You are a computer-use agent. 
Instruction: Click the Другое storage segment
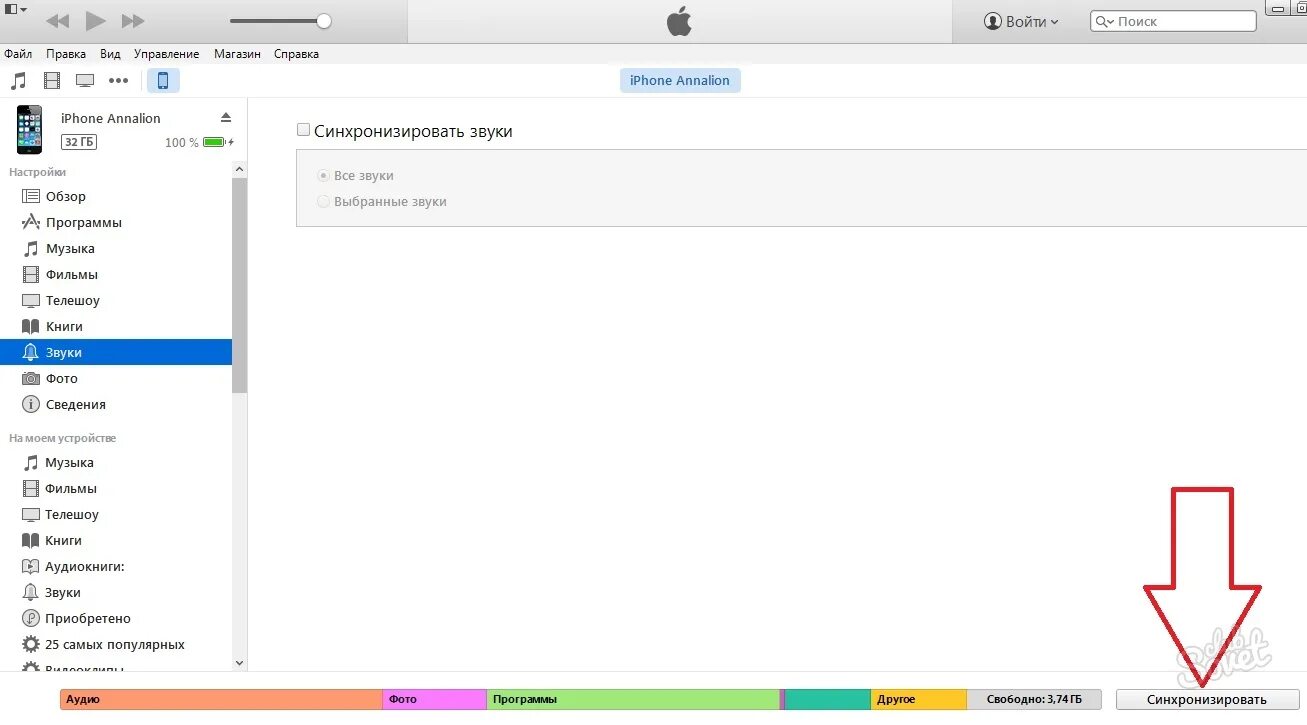(919, 699)
